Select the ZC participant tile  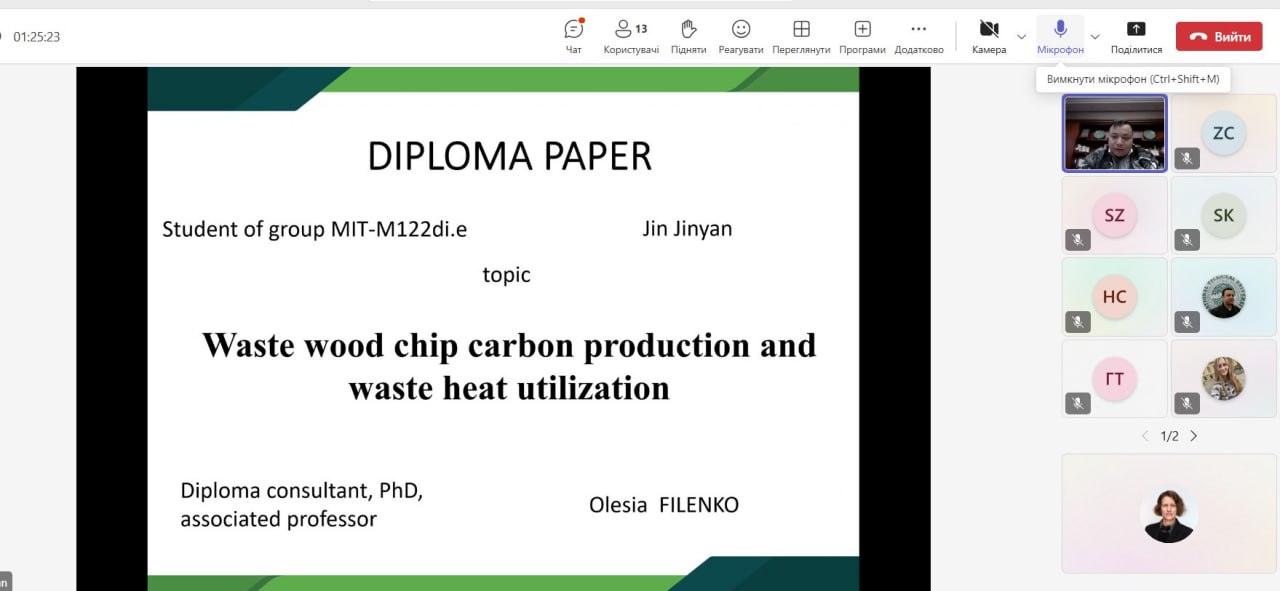pyautogui.click(x=1223, y=134)
